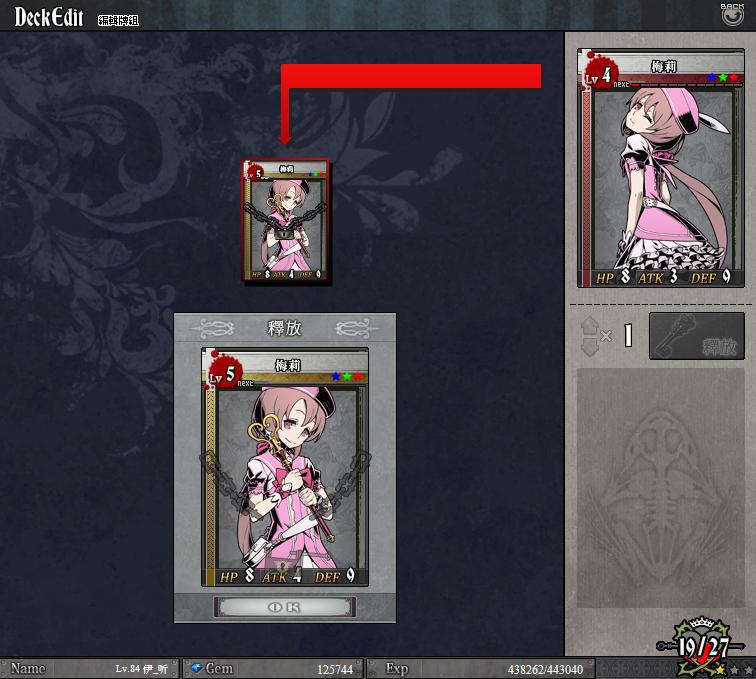The width and height of the screenshot is (756, 679).
Task: Click the blue Gem diamond icon
Action: (x=196, y=668)
